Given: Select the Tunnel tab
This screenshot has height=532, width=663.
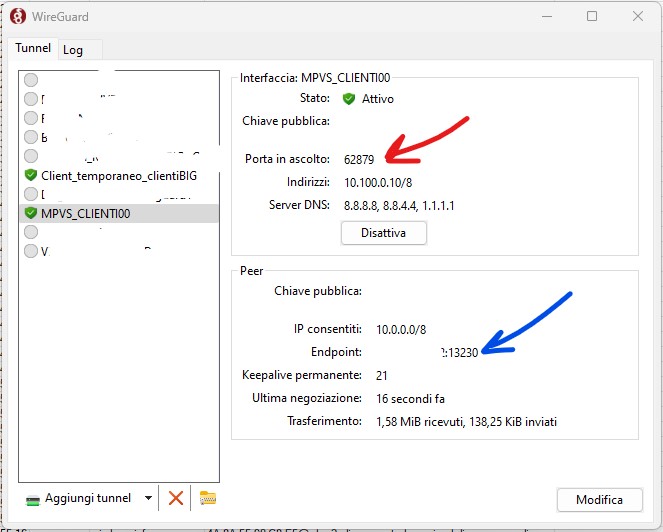Looking at the screenshot, I should tap(33, 48).
